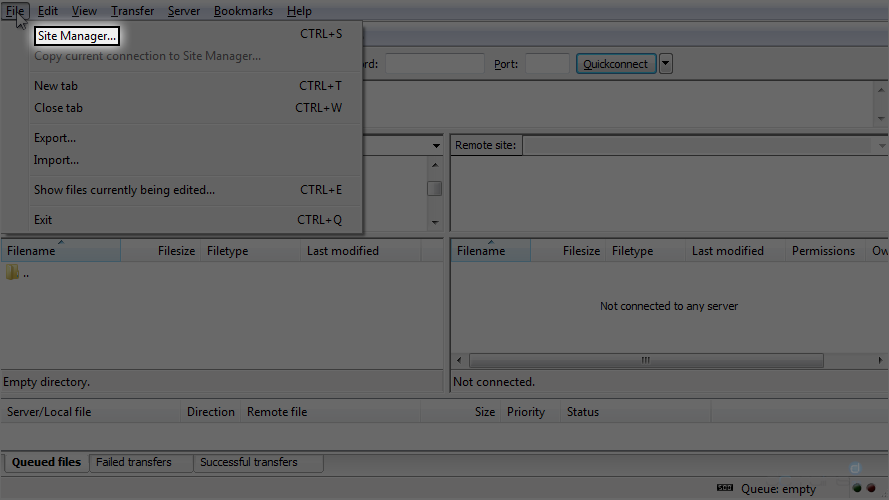Click the local tree scrollbar thumb
This screenshot has width=889, height=500.
[x=435, y=188]
